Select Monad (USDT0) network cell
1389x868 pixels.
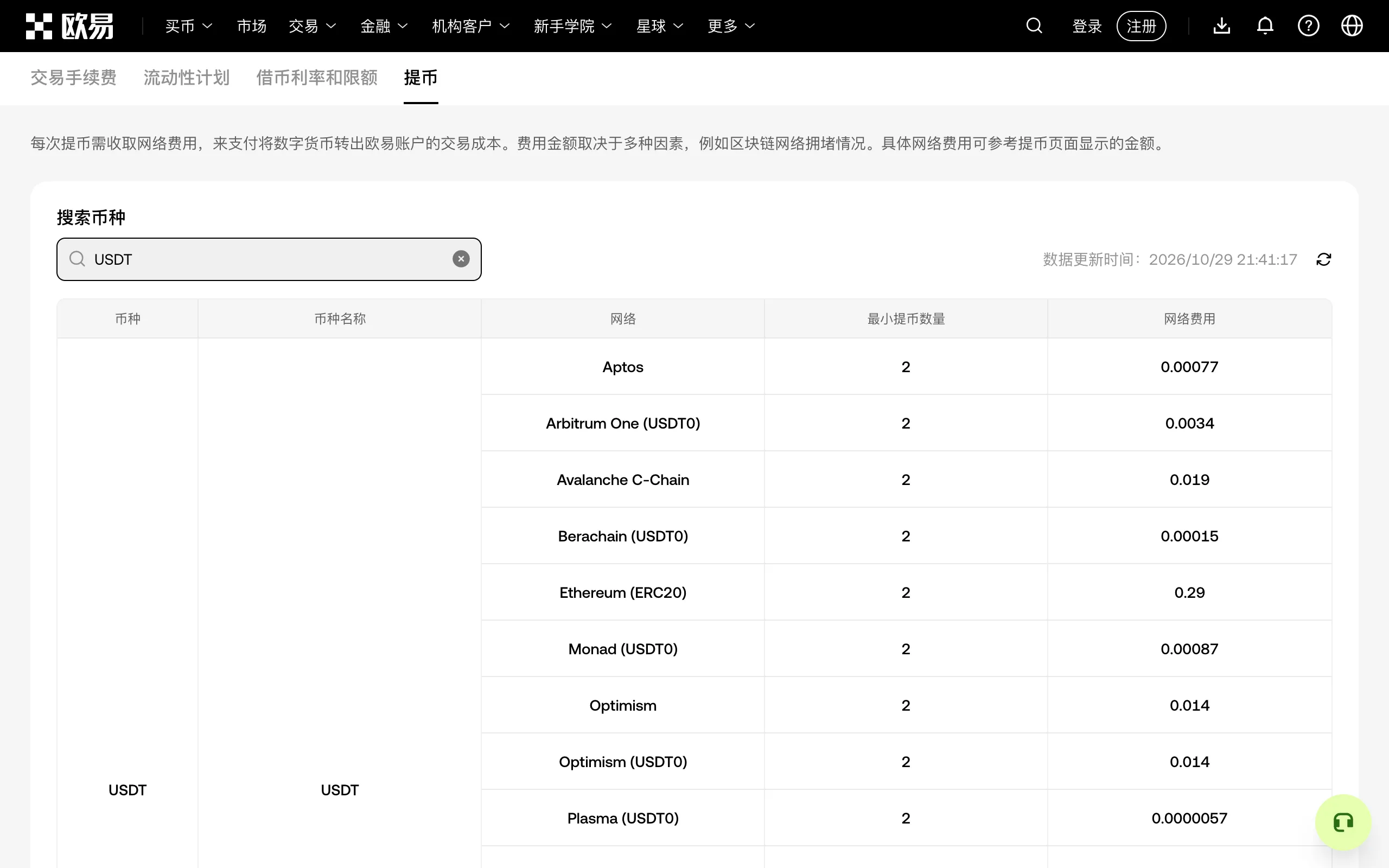(x=623, y=649)
